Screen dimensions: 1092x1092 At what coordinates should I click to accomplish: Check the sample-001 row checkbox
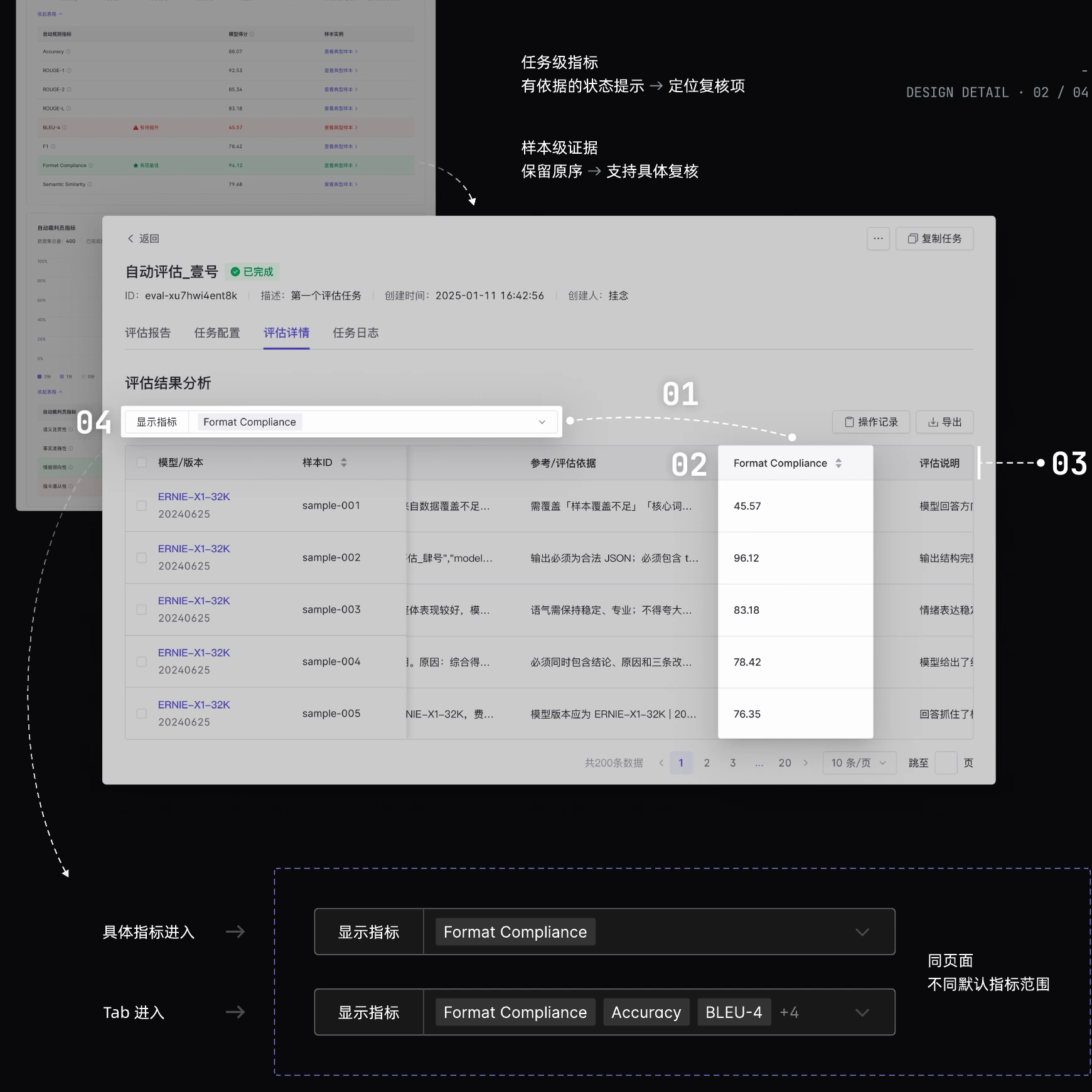(142, 505)
